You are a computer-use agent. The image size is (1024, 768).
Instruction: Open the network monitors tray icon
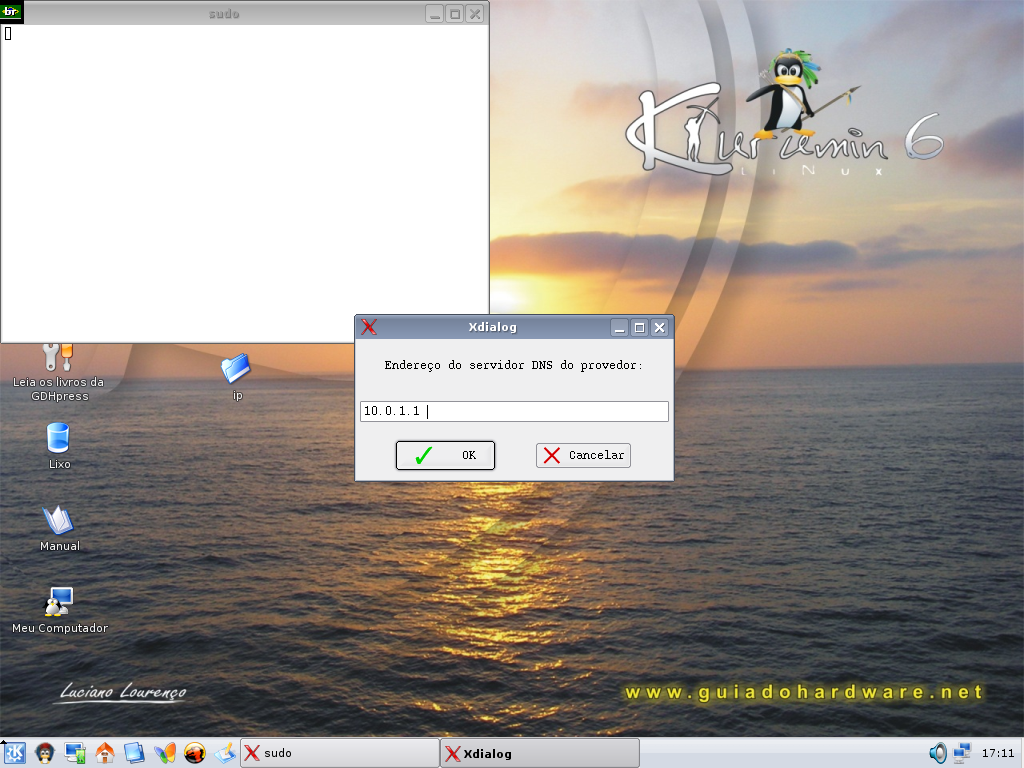pos(962,753)
